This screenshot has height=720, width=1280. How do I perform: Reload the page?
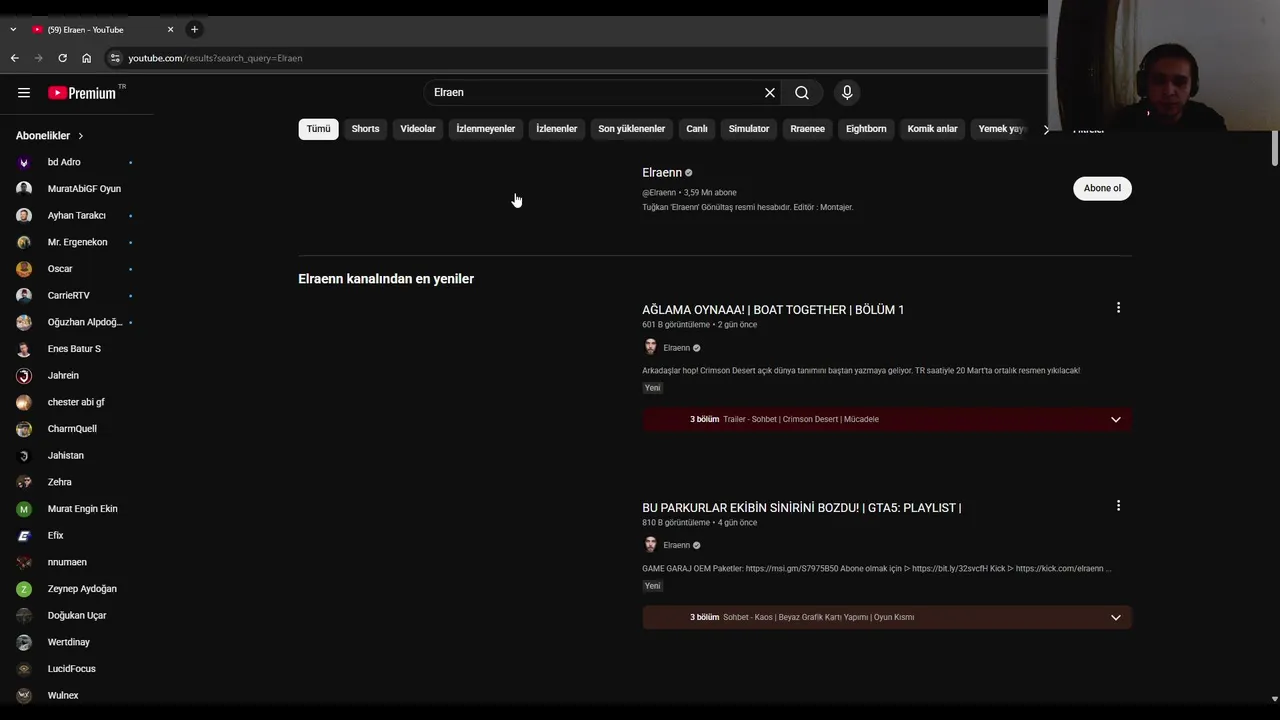(62, 58)
